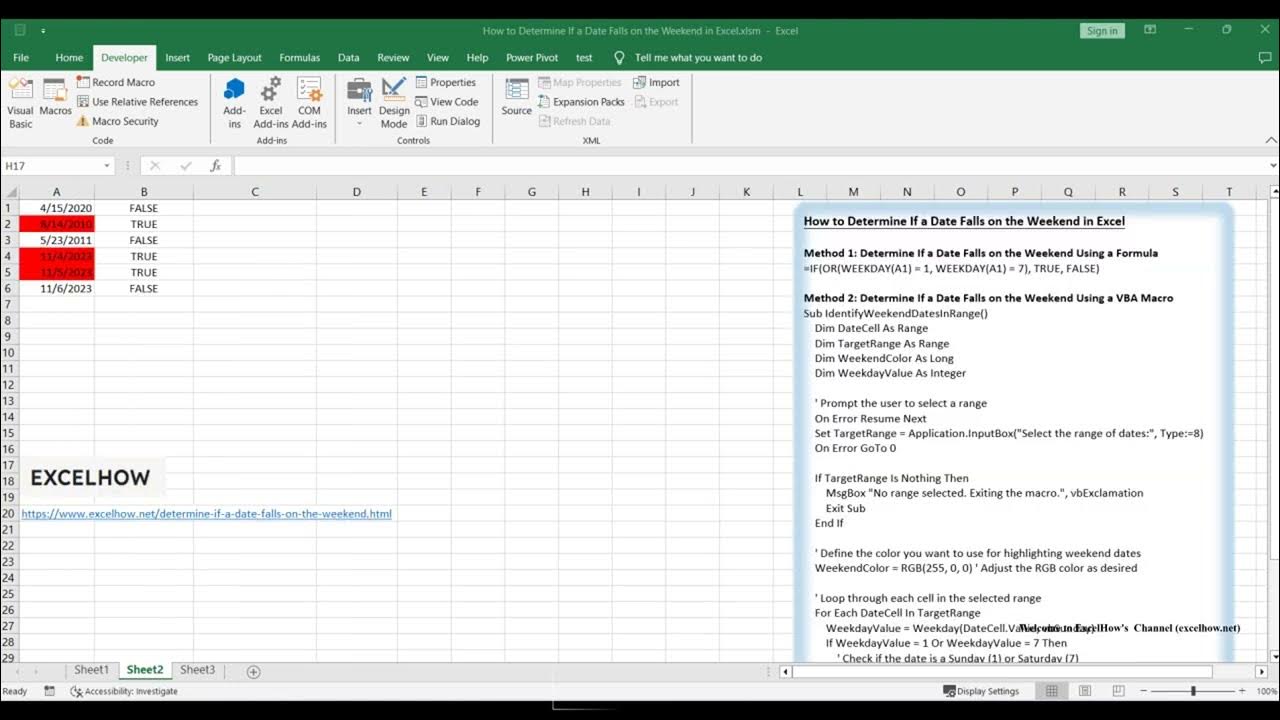Open control Properties
1280x720 pixels.
pyautogui.click(x=445, y=82)
